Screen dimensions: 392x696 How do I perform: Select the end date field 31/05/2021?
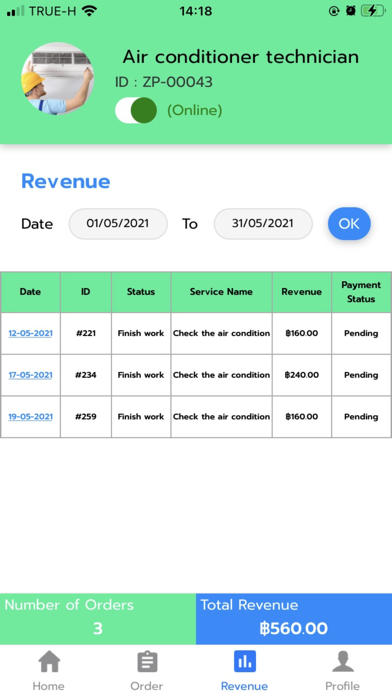point(263,224)
